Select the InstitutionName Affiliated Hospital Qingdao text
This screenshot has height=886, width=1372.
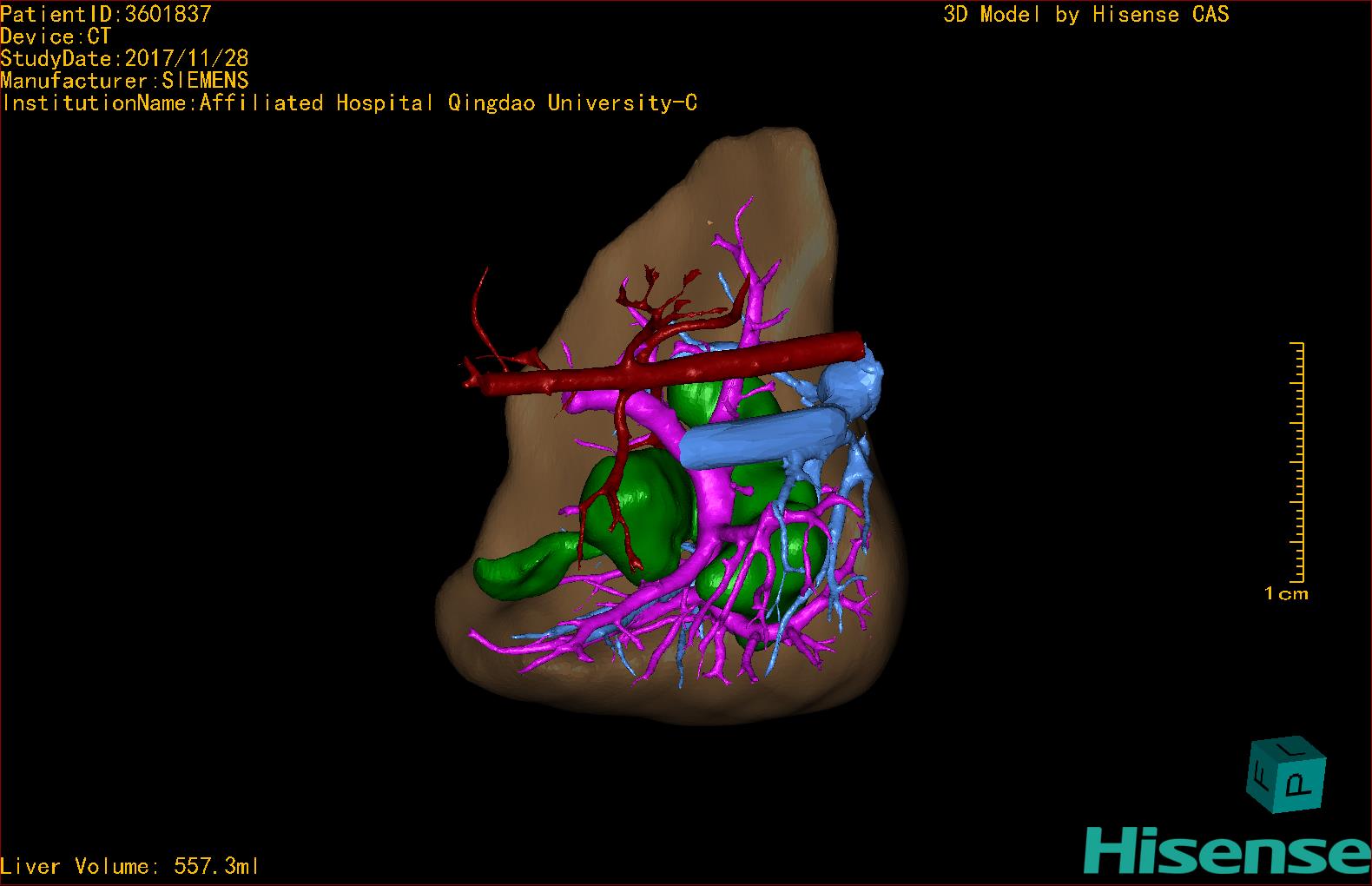(x=348, y=103)
